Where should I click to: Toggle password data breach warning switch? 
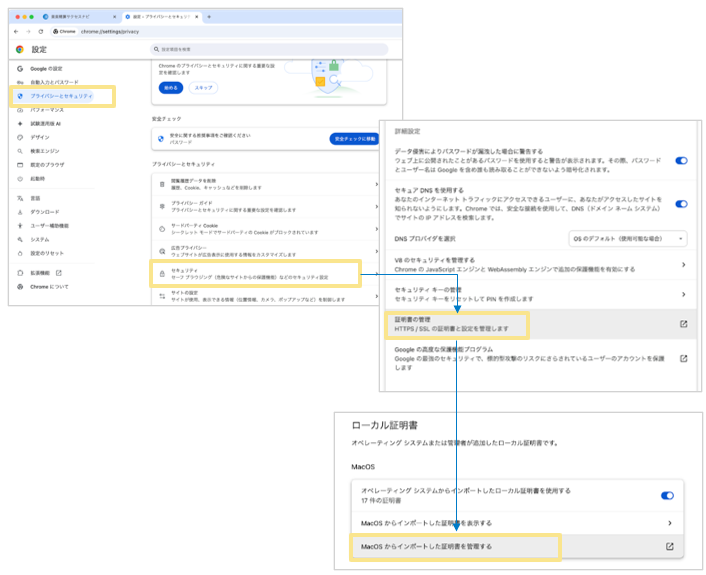point(681,160)
